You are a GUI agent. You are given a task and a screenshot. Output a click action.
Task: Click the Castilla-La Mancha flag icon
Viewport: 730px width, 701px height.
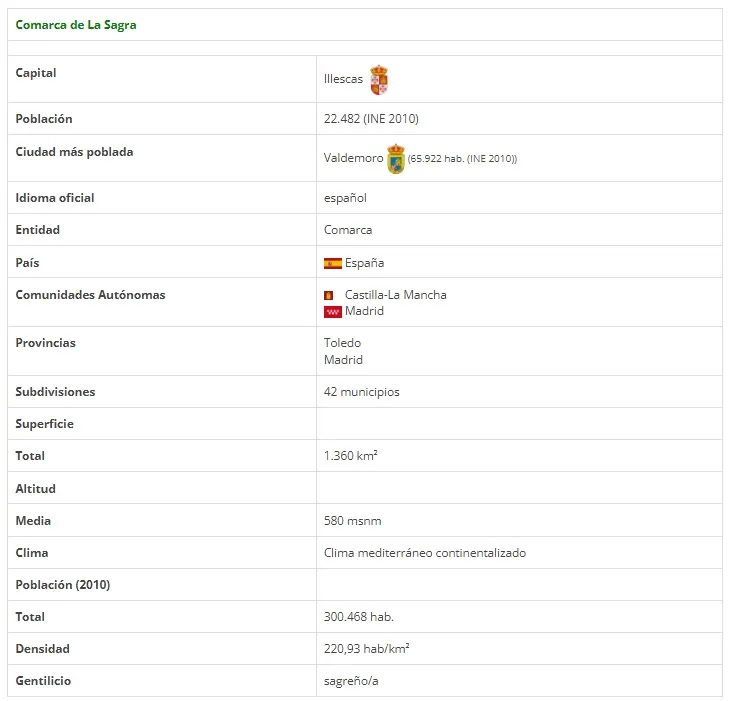point(329,295)
